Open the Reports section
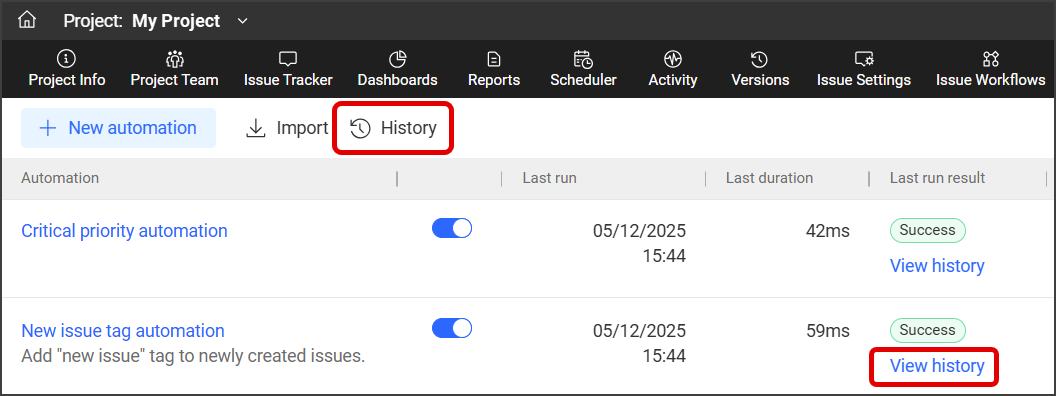This screenshot has width=1056, height=396. (x=494, y=69)
